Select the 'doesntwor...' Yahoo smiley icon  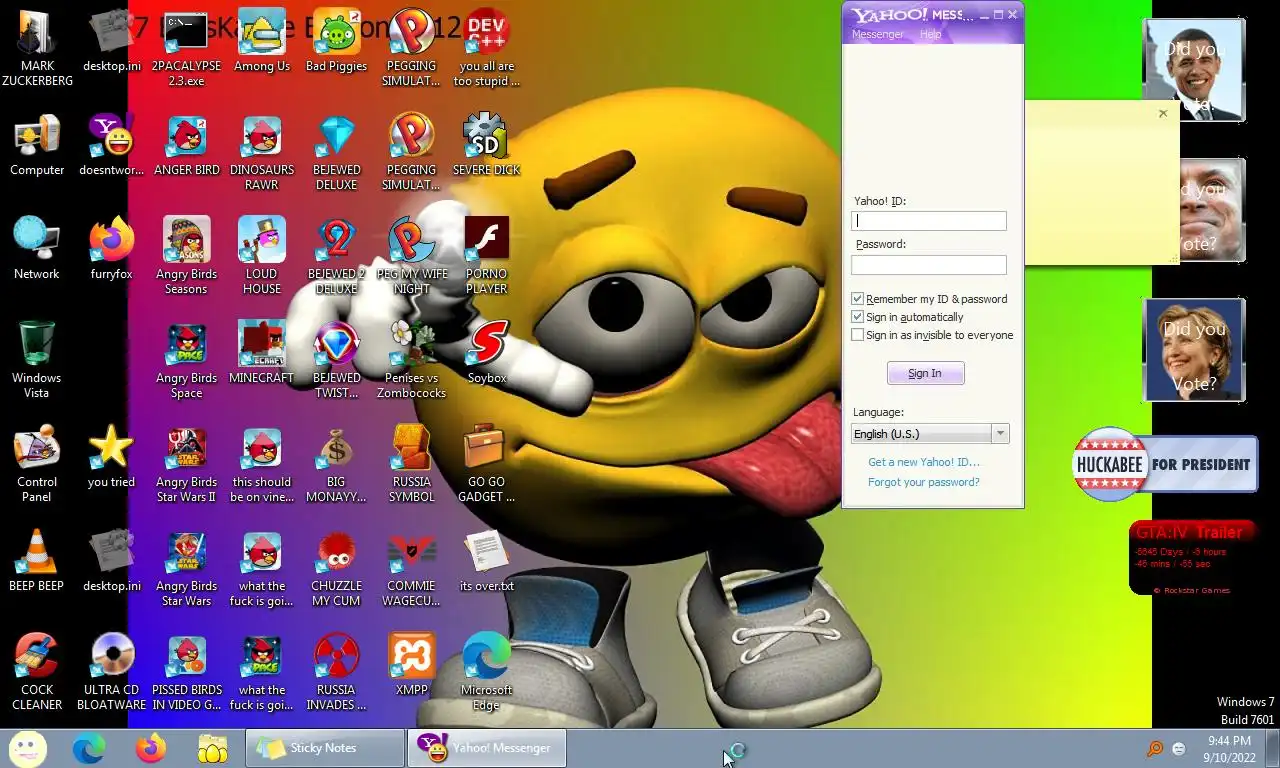pyautogui.click(x=111, y=136)
